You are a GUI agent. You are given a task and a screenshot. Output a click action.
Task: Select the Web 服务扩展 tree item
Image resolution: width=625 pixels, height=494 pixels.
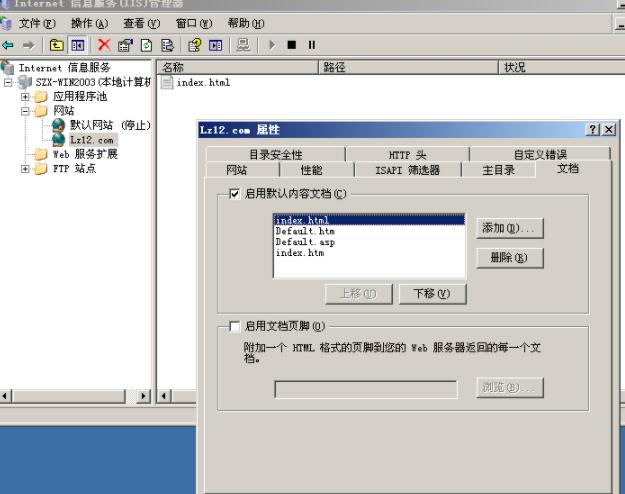pos(85,154)
